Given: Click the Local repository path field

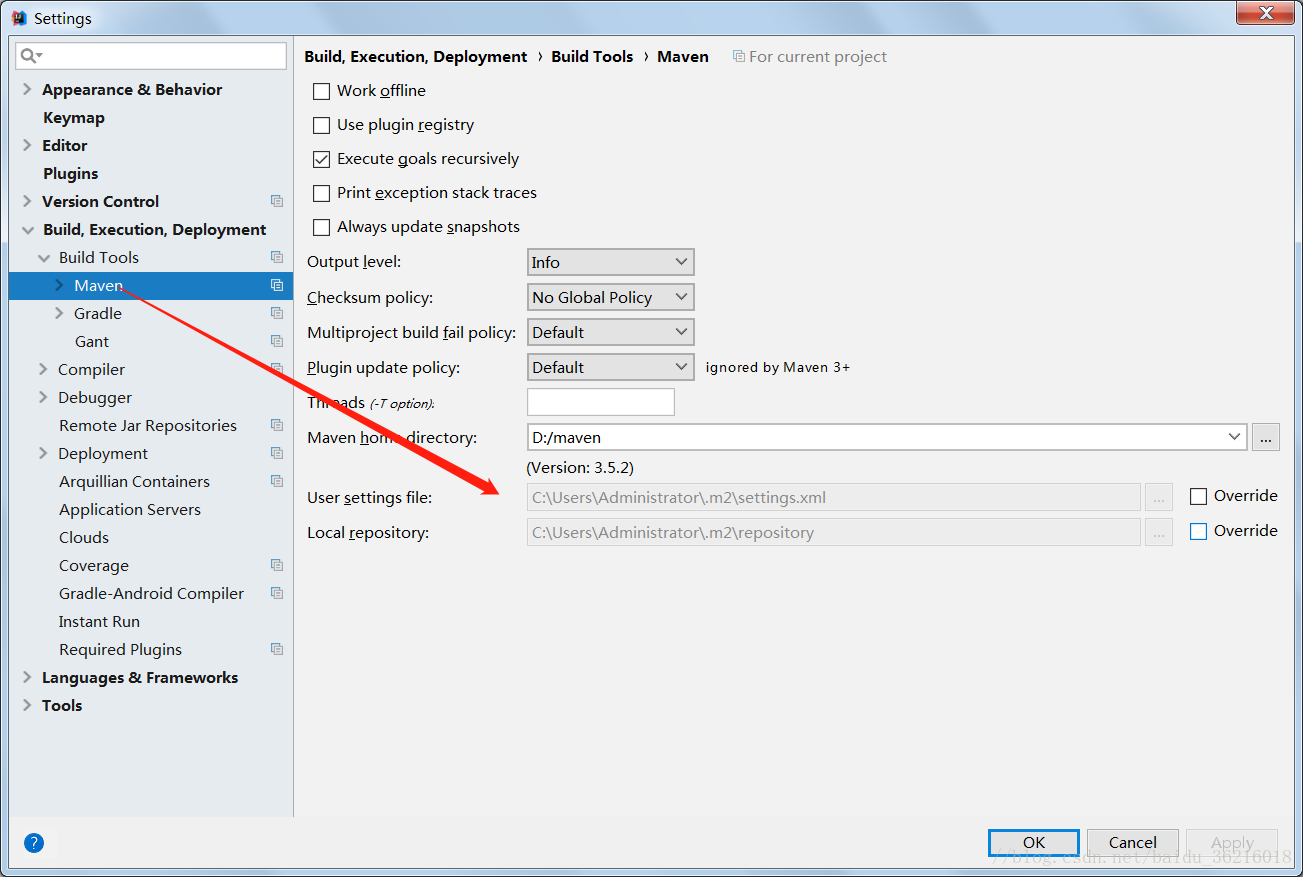Looking at the screenshot, I should [834, 532].
